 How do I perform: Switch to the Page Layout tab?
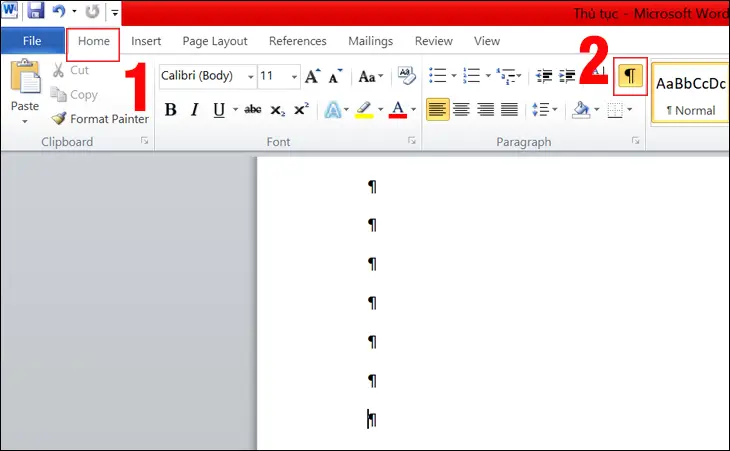[215, 41]
